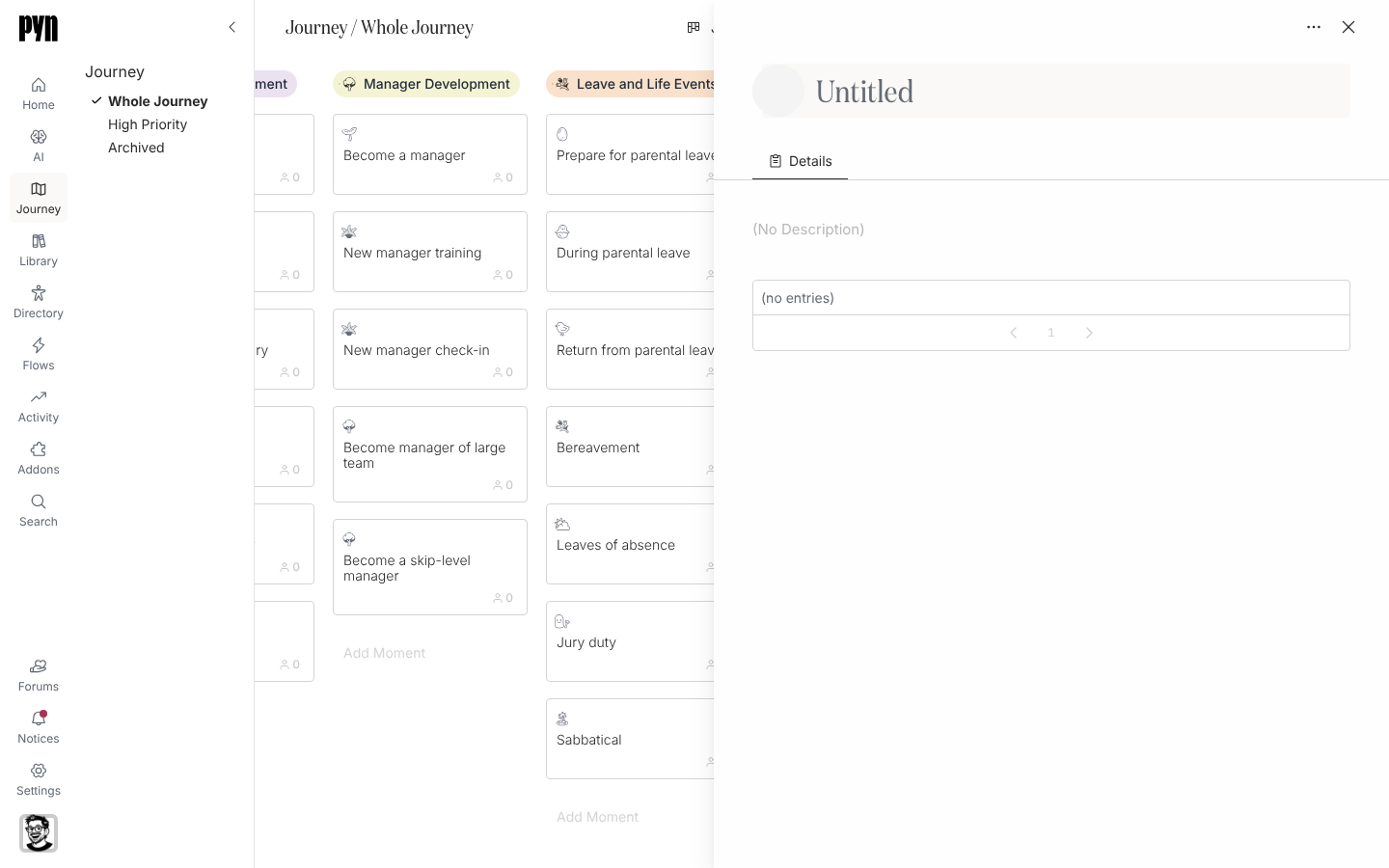Click the board view icon in header
This screenshot has width=1389, height=868.
coord(694,27)
